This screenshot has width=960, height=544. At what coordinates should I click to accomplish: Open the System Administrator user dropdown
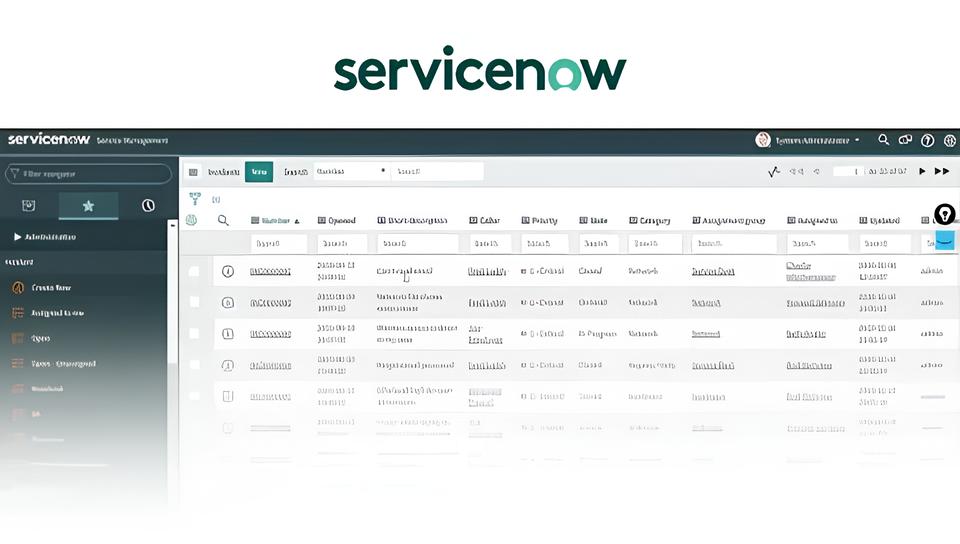click(817, 140)
